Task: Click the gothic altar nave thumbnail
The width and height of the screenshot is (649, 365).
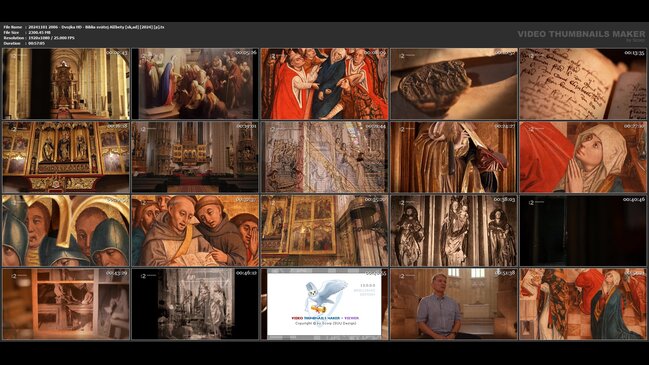Action: [66, 84]
